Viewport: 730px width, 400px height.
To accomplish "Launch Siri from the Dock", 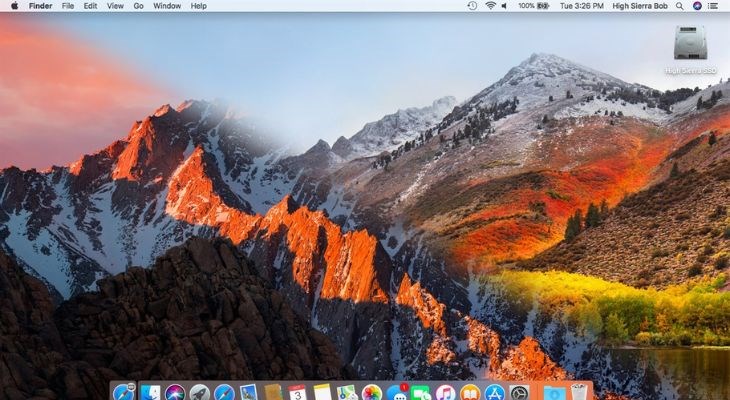I will pos(175,392).
